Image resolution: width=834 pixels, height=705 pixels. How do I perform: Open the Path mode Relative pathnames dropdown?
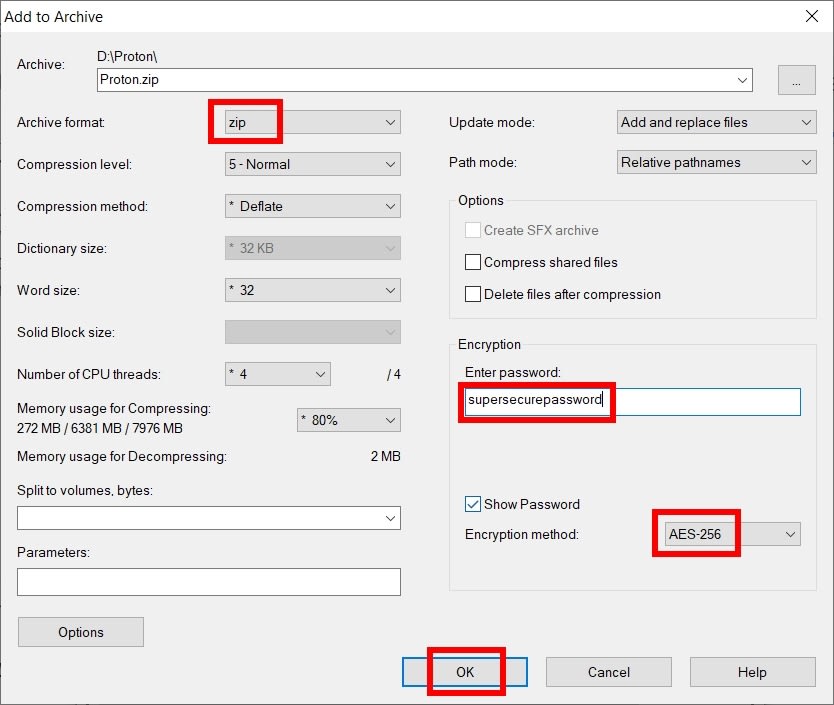click(x=716, y=162)
